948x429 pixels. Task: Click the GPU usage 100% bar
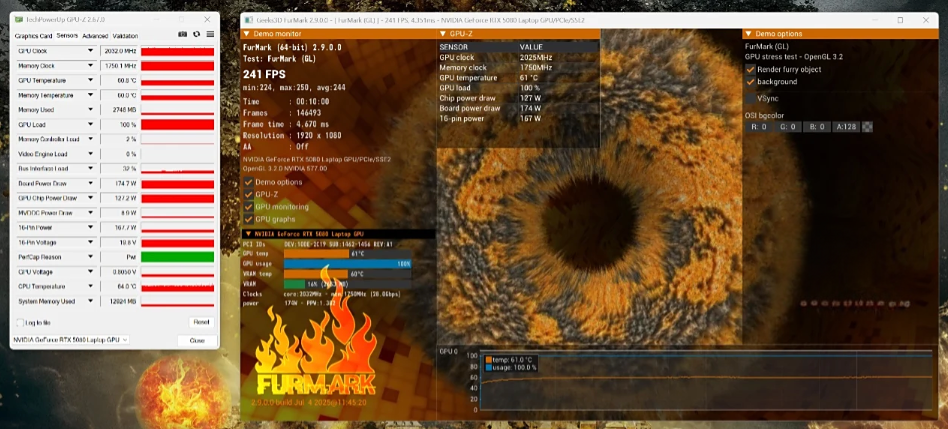coord(348,264)
